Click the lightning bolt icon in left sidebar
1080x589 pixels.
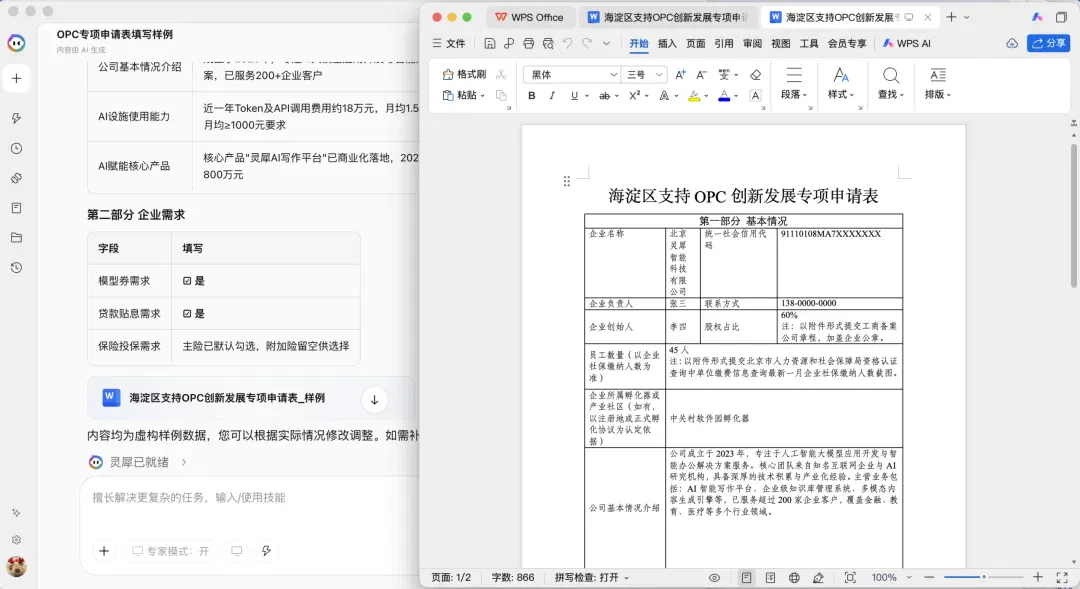[17, 118]
